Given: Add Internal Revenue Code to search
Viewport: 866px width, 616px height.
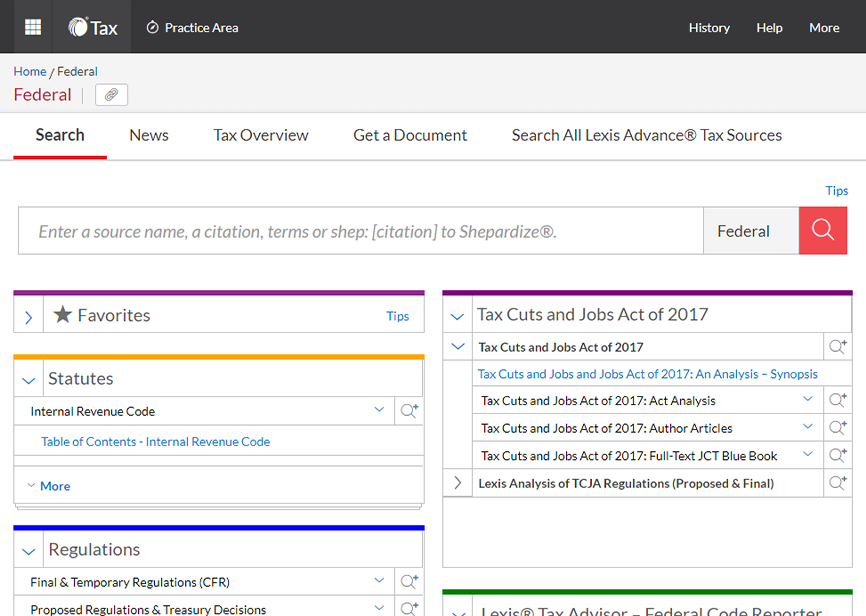Looking at the screenshot, I should 409,411.
